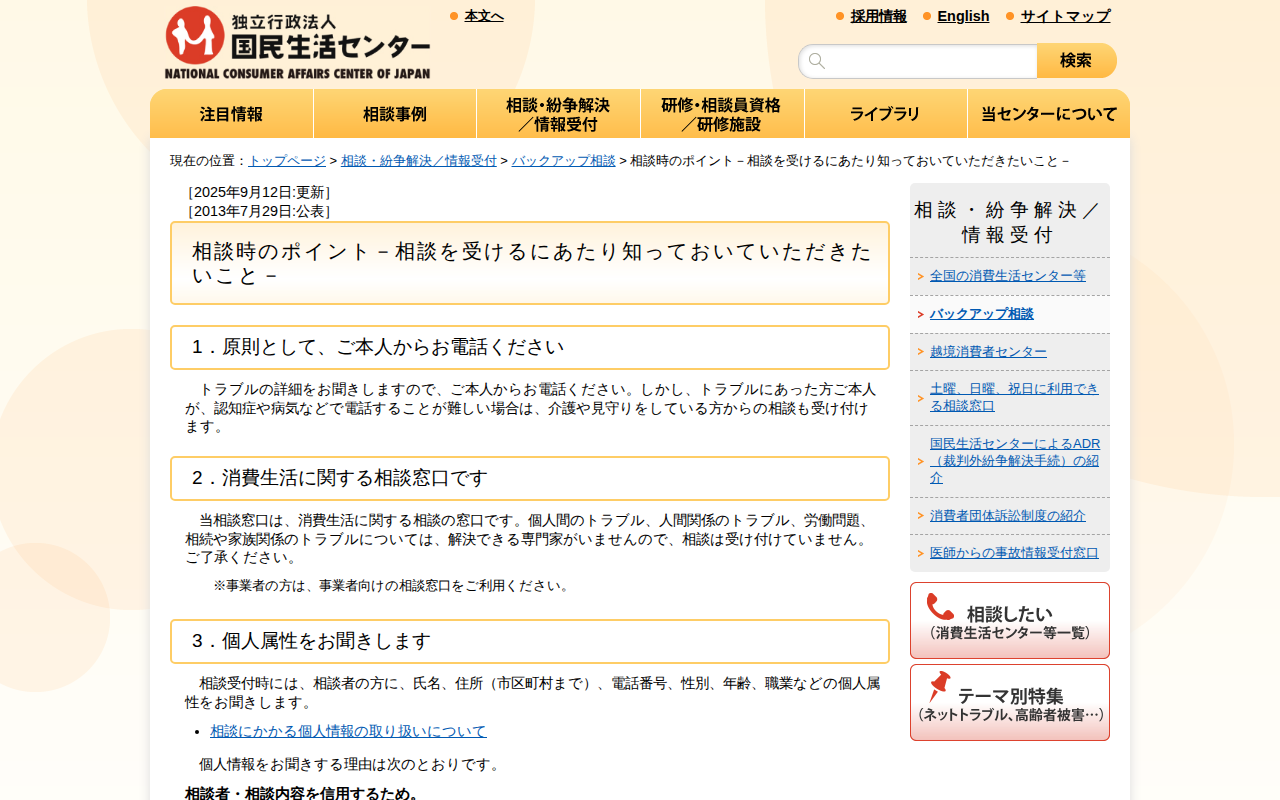The width and height of the screenshot is (1280, 800).
Task: Open the 相談・紛争解決／情報受付 navigation section
Action: [x=558, y=113]
